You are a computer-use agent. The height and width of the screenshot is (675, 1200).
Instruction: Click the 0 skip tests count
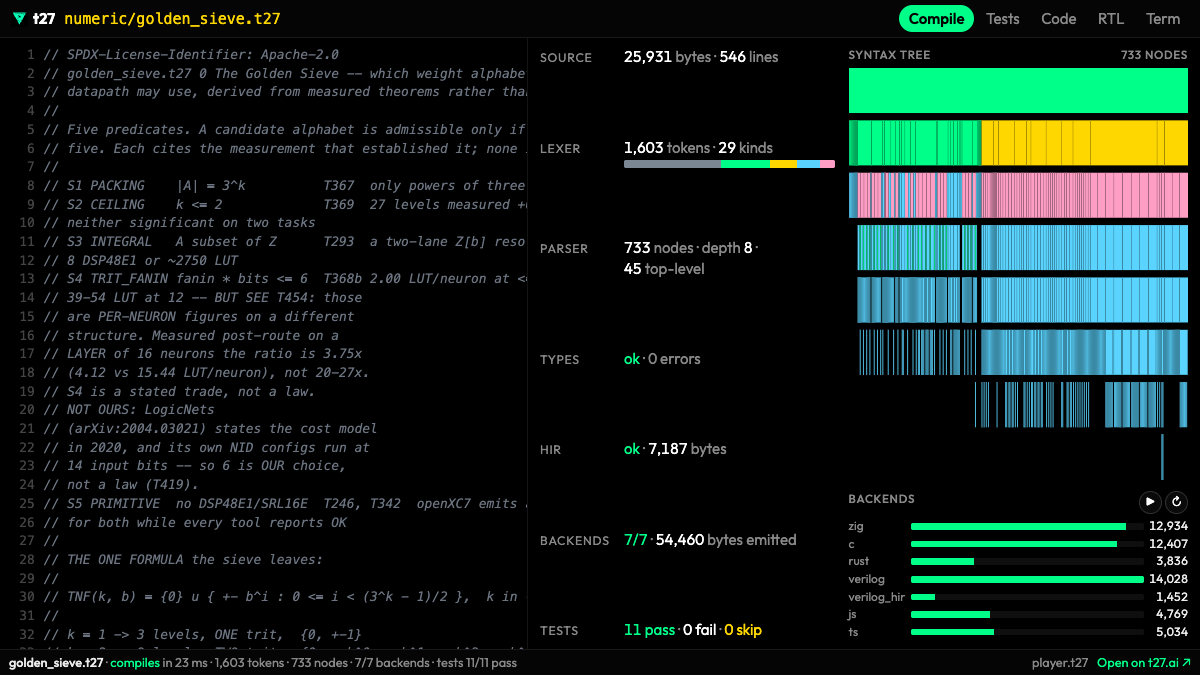[x=743, y=630]
